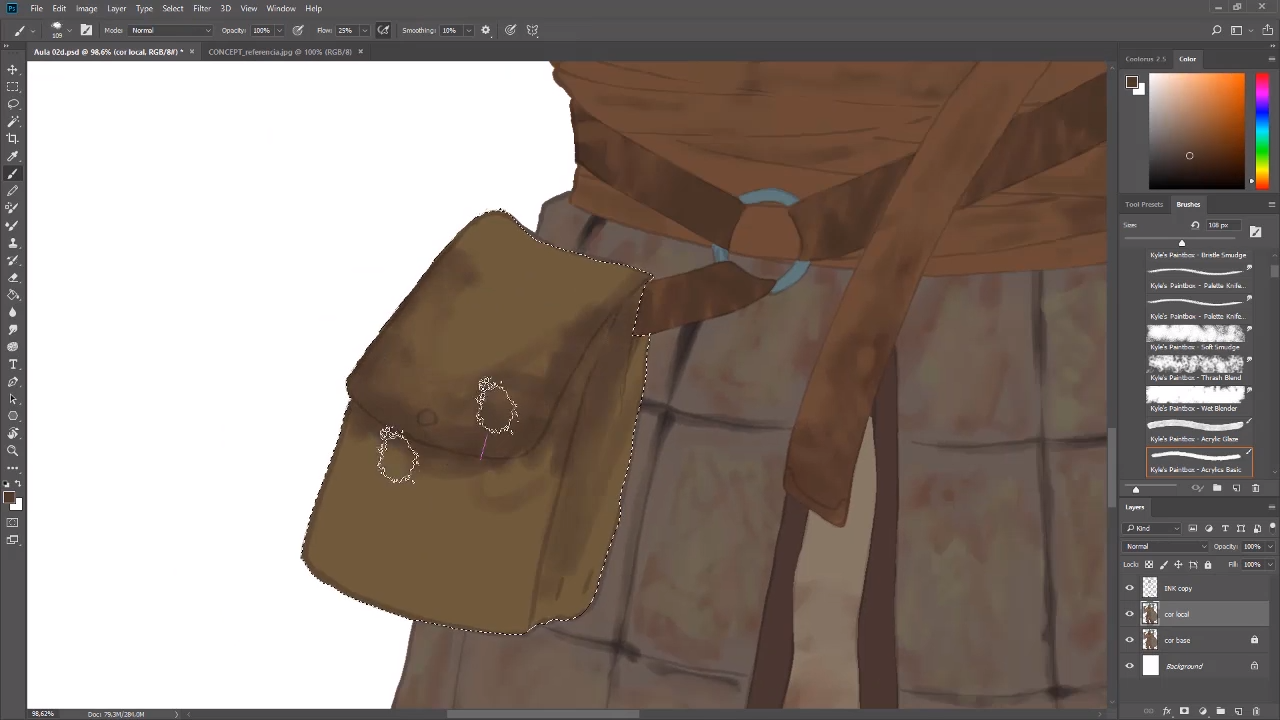Toggle airbrush build-up effects

(383, 30)
